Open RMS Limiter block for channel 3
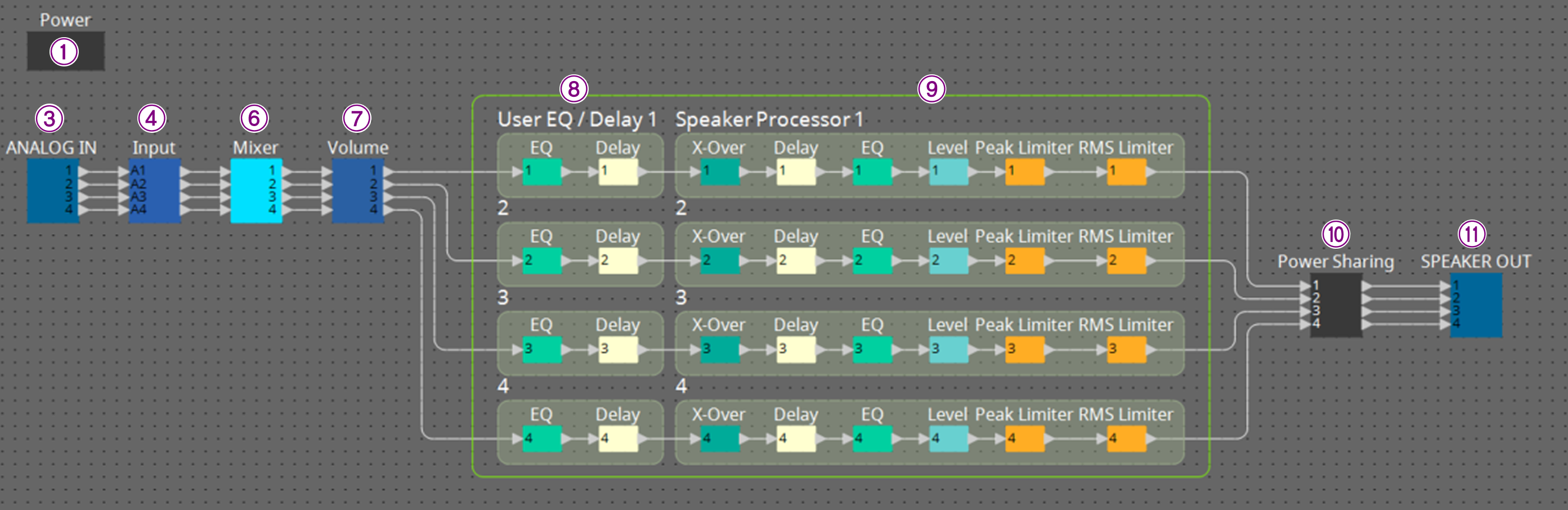This screenshot has height=510, width=1568. coord(1127,350)
